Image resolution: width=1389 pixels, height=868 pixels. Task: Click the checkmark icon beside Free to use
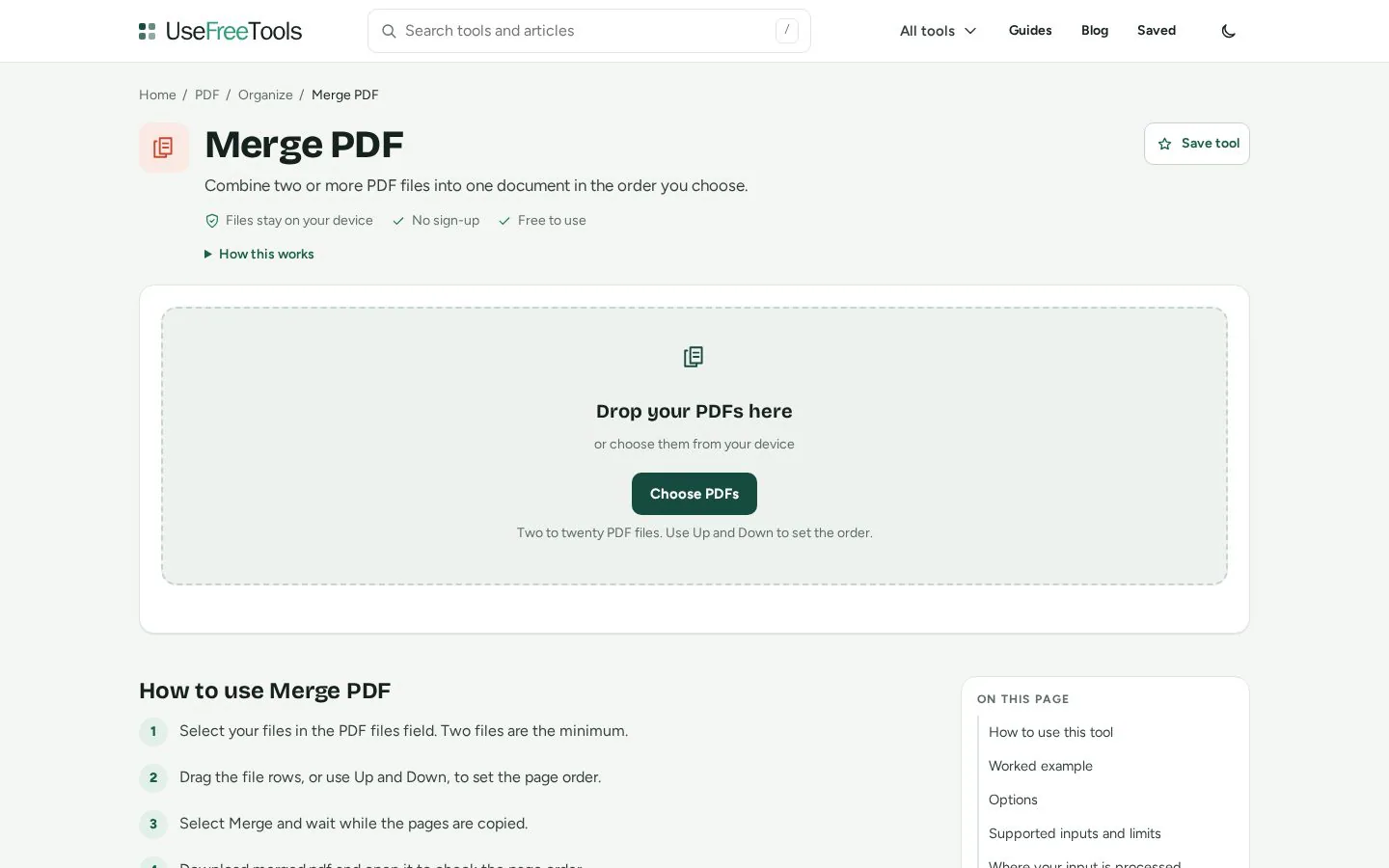(x=504, y=221)
